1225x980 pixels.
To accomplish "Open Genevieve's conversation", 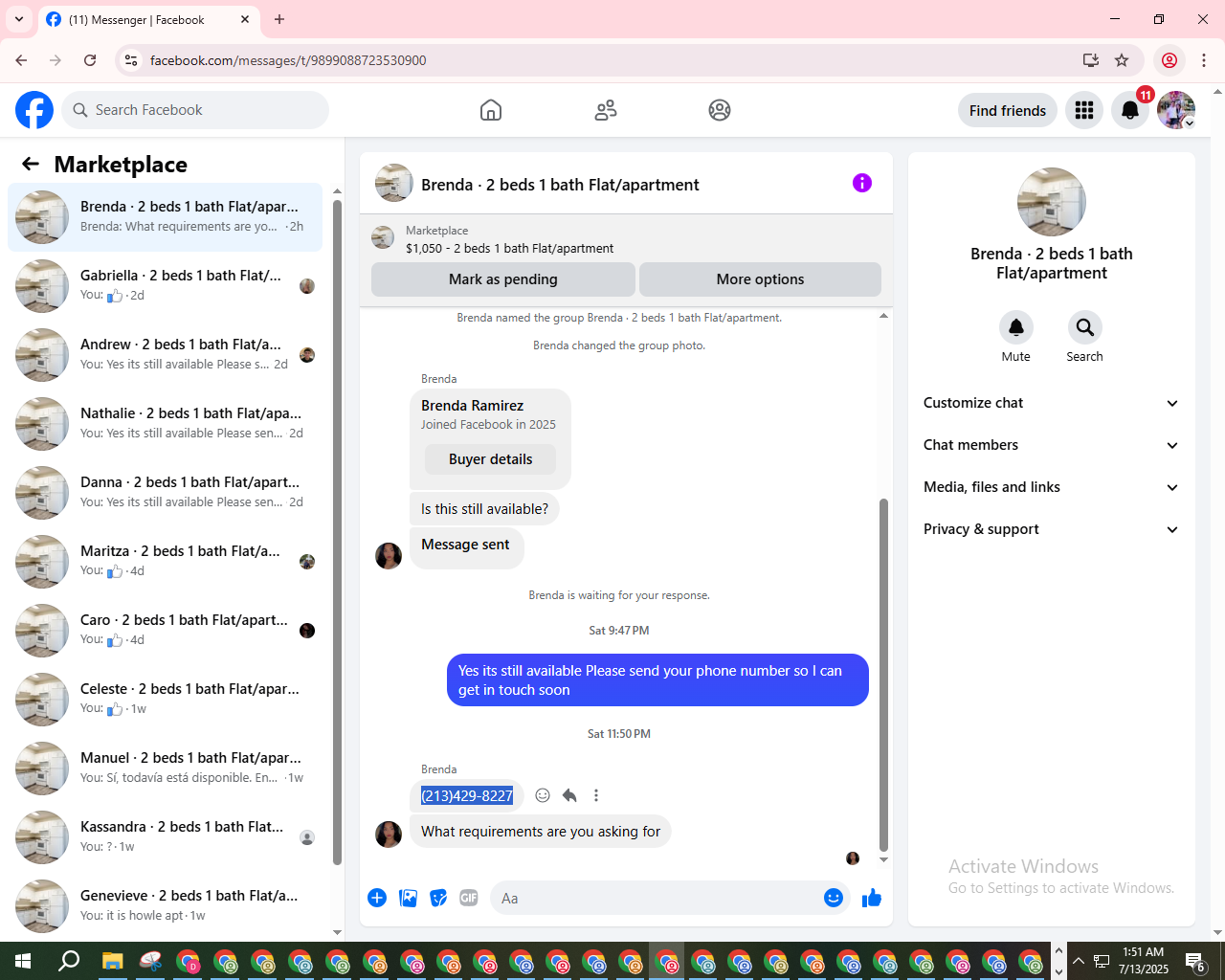I will [166, 906].
